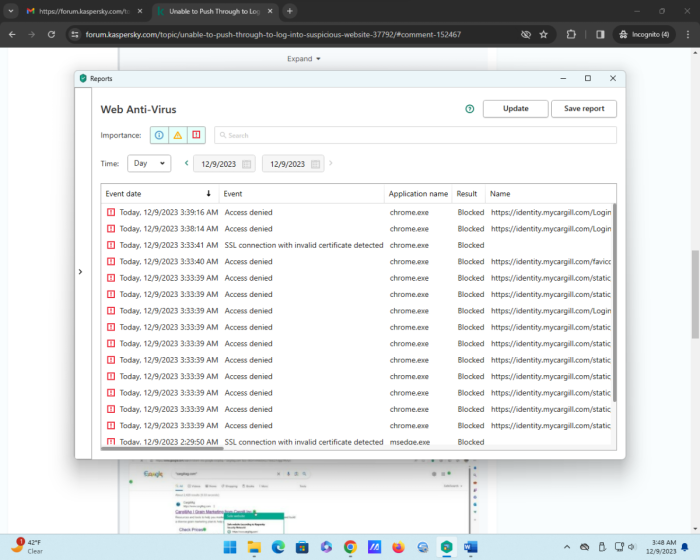The height and width of the screenshot is (560, 700).
Task: Open the start date calendar picker
Action: [246, 164]
